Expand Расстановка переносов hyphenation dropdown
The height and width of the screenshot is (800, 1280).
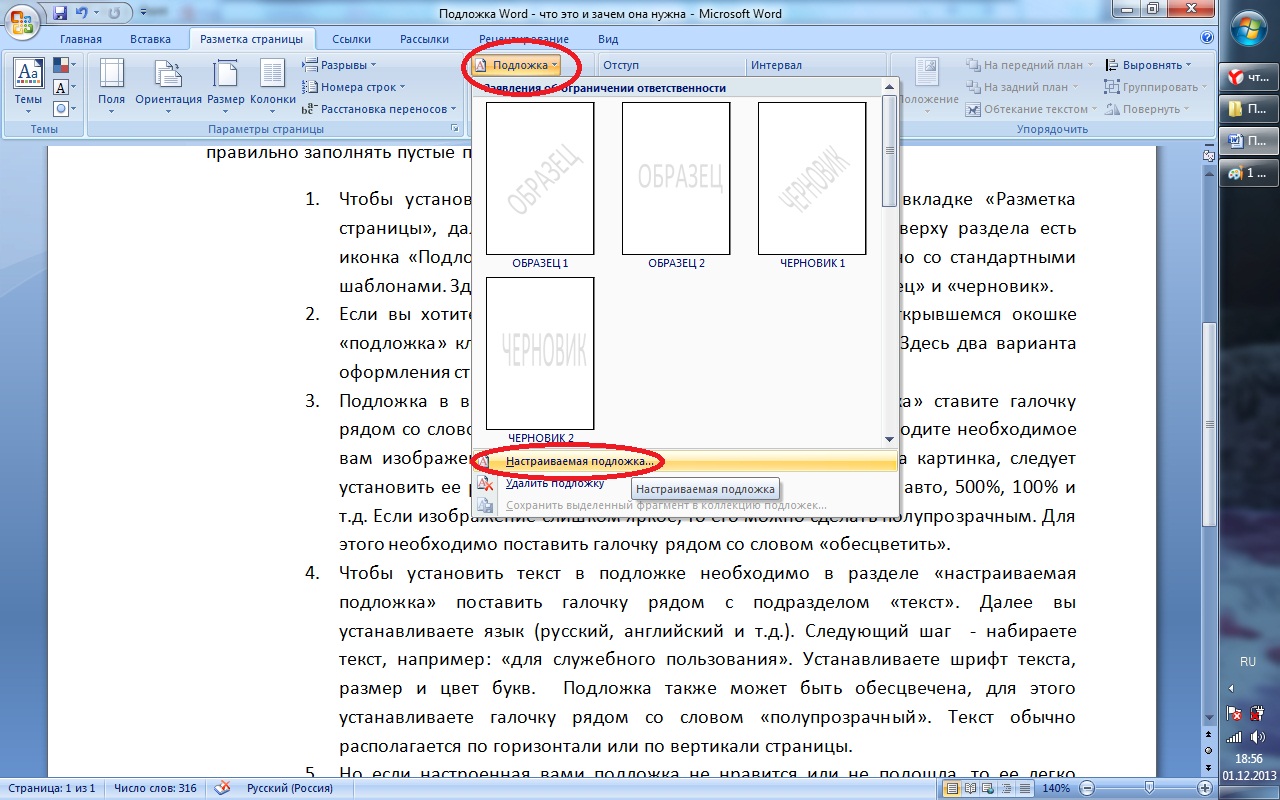(379, 108)
